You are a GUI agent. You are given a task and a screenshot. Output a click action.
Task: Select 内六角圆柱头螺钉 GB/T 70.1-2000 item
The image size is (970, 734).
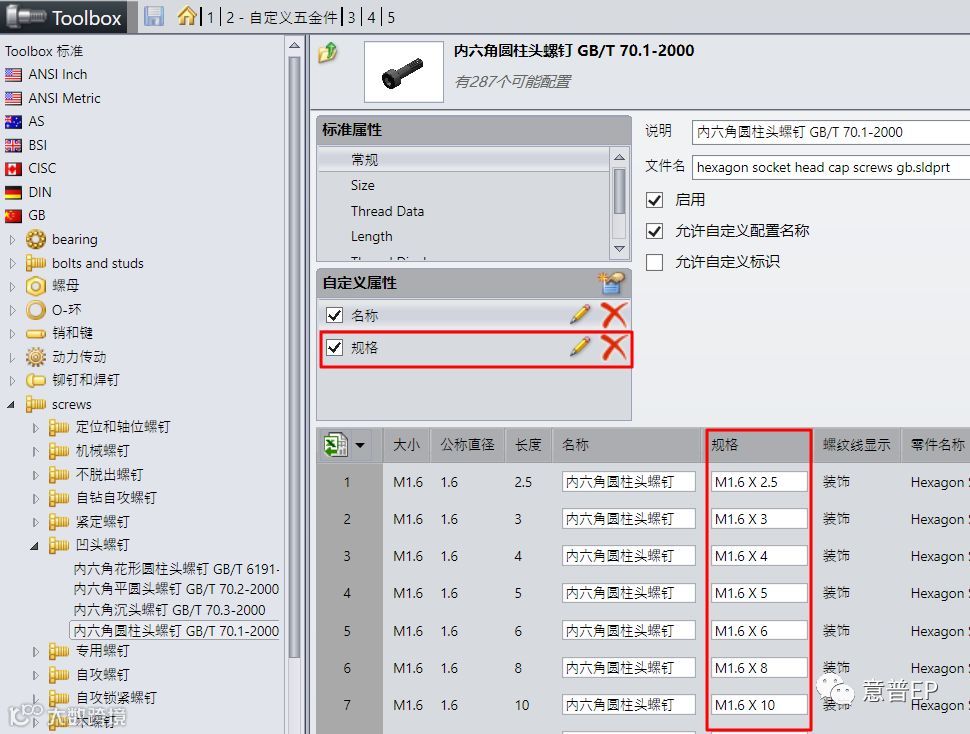176,631
